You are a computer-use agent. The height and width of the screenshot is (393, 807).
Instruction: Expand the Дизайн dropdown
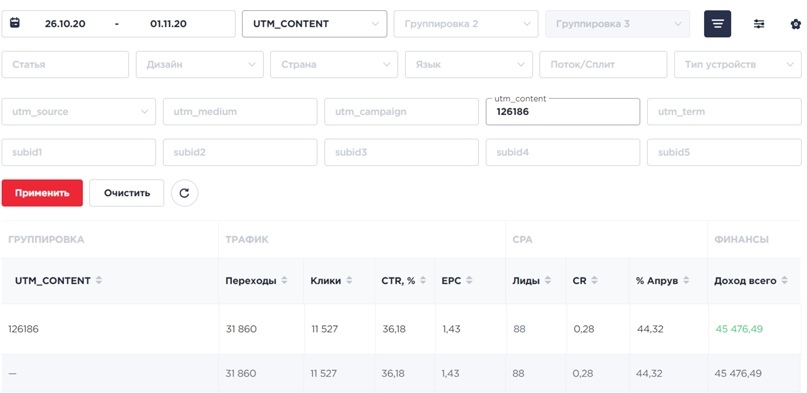(200, 64)
